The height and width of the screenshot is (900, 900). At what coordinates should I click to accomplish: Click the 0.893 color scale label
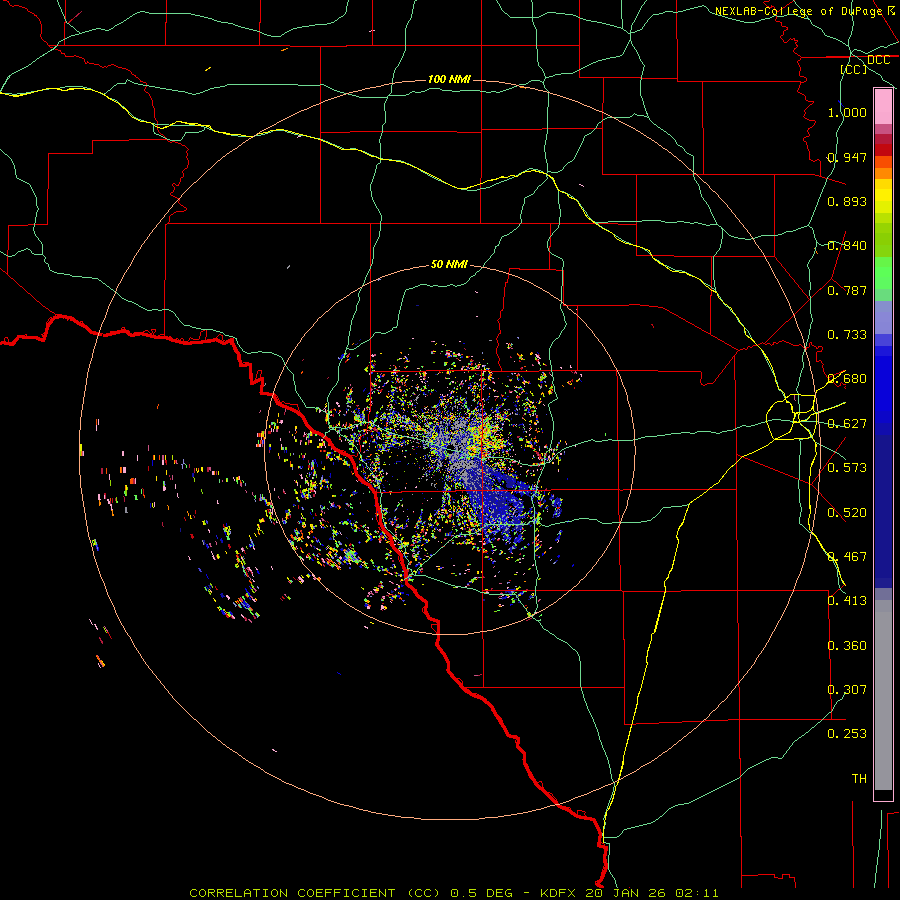coord(847,201)
